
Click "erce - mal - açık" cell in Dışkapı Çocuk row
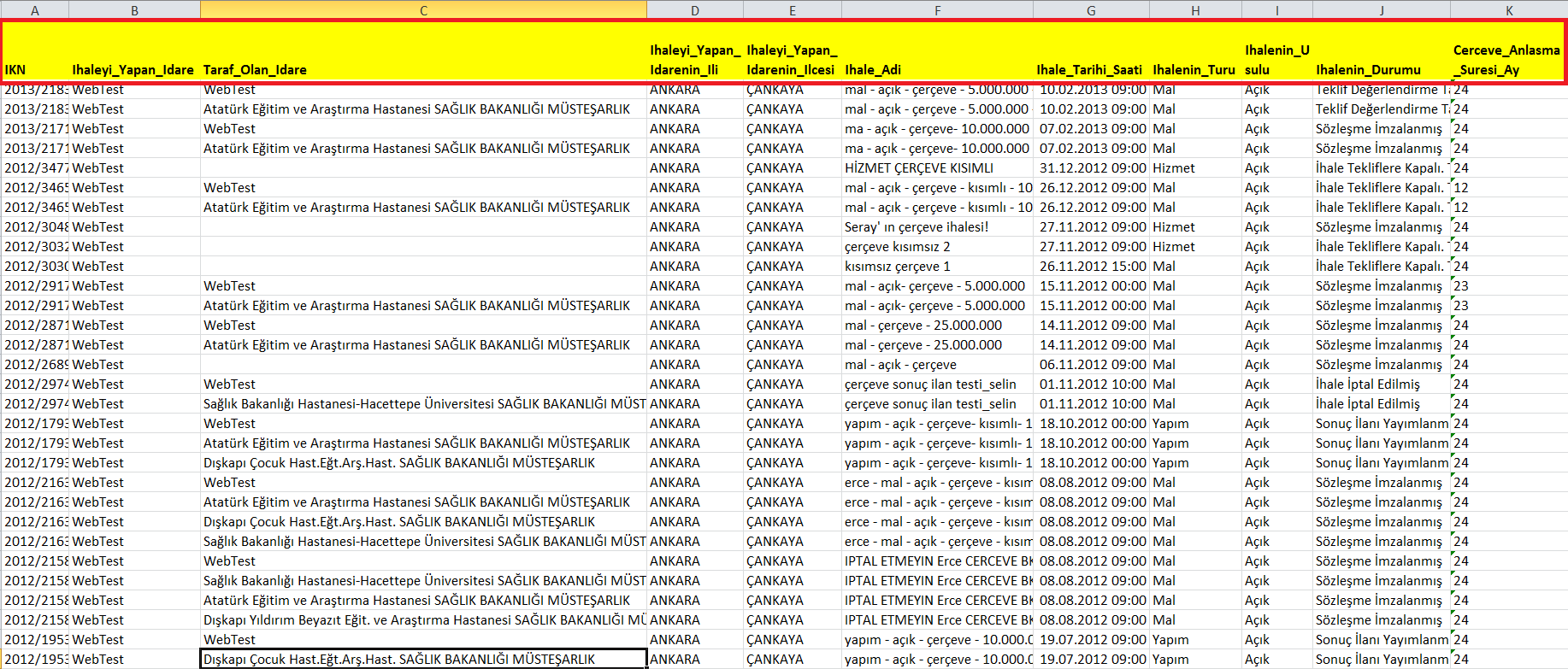[x=937, y=522]
